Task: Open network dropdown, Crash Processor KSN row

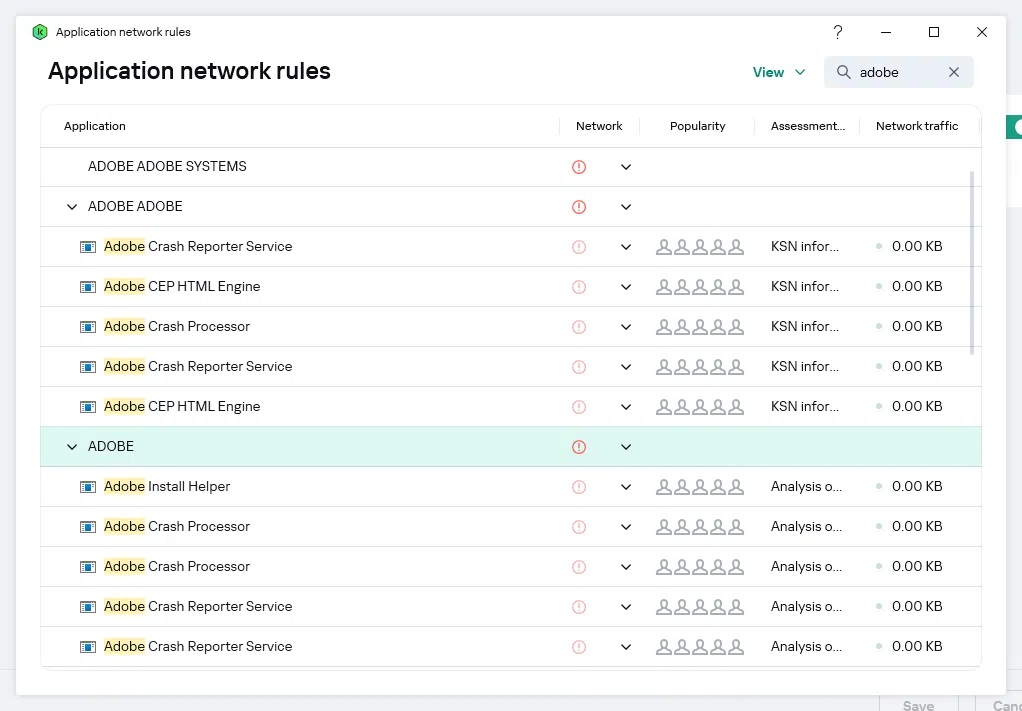Action: tap(626, 326)
